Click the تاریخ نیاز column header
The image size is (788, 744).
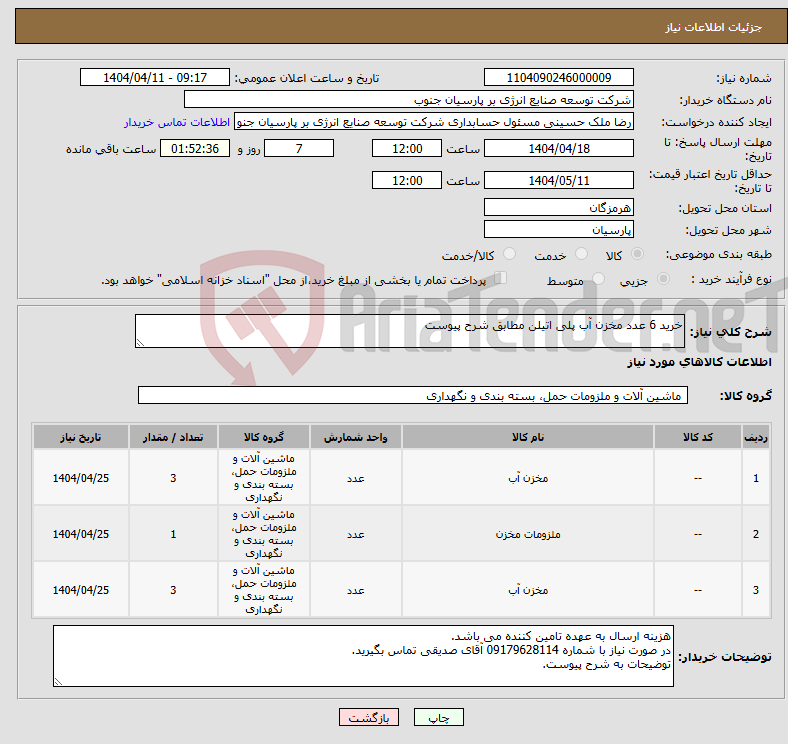click(81, 437)
